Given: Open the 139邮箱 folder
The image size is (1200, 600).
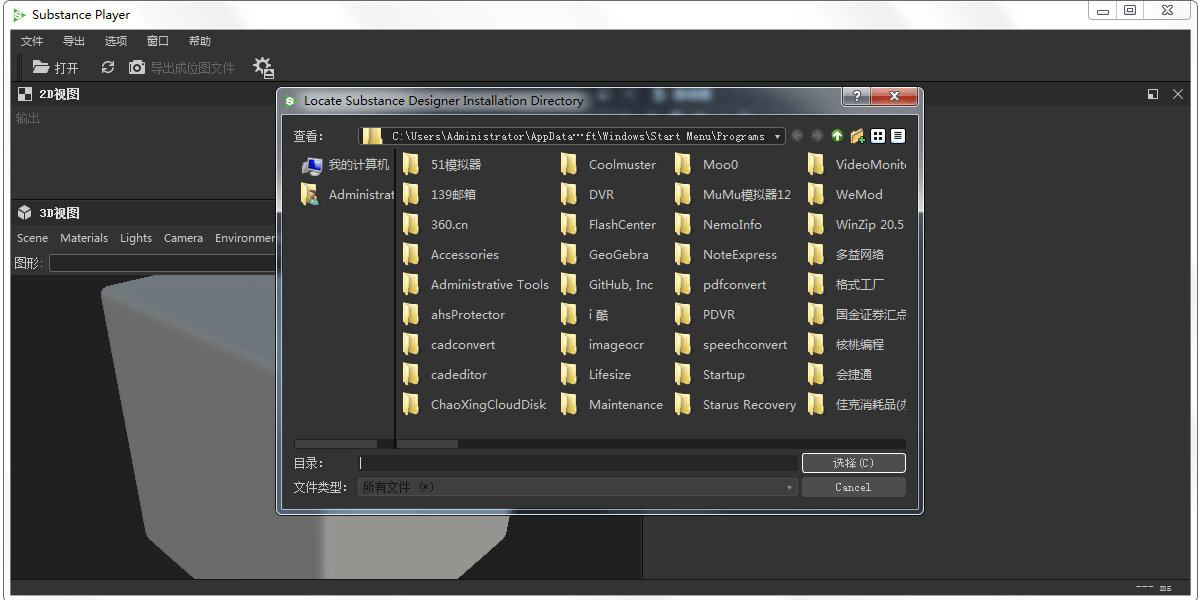Looking at the screenshot, I should (439, 195).
